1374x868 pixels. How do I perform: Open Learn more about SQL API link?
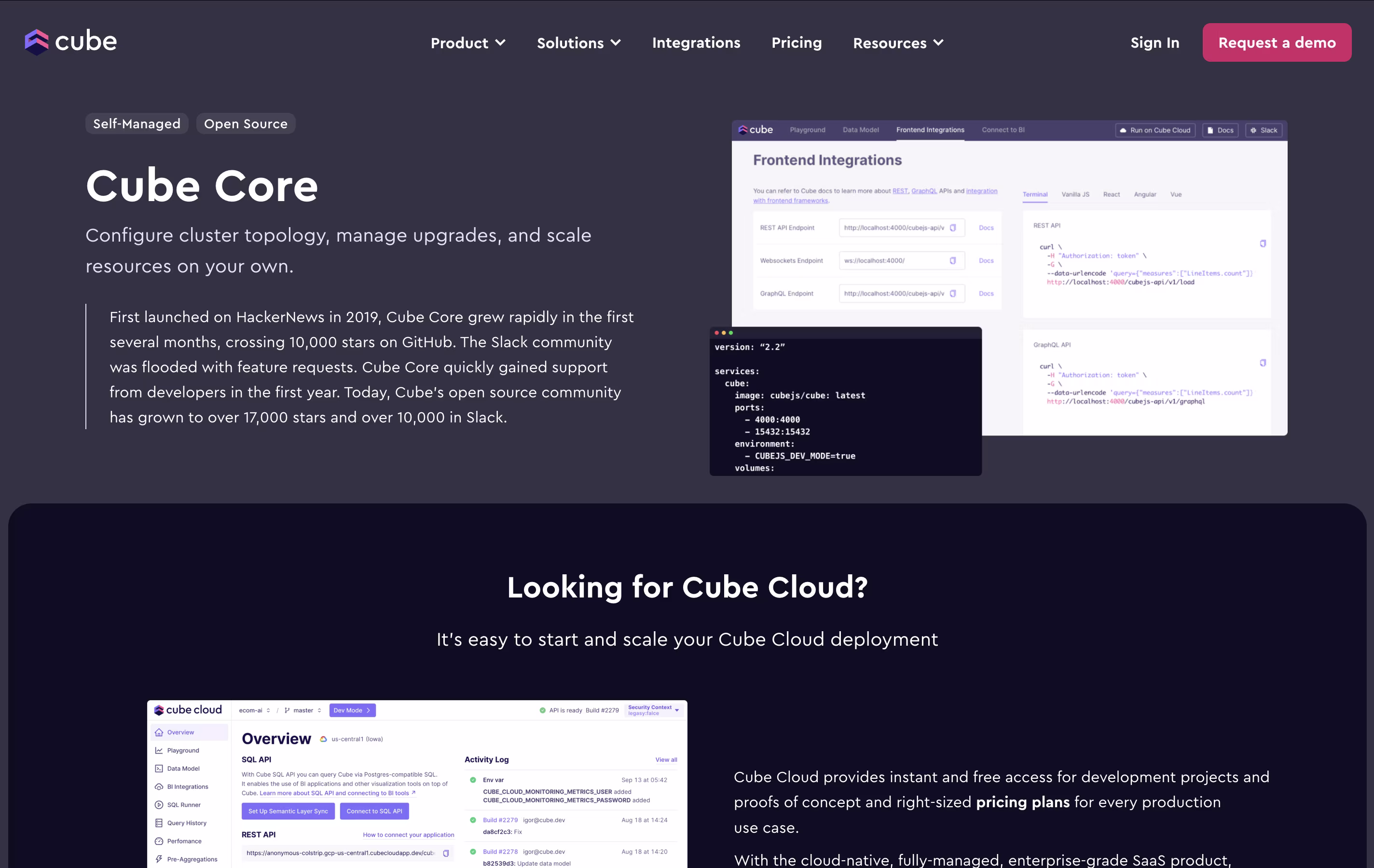337,793
